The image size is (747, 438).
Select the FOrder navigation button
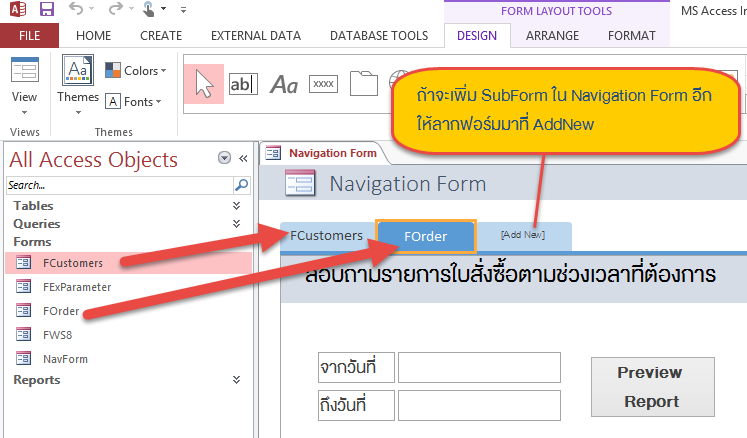(x=426, y=236)
